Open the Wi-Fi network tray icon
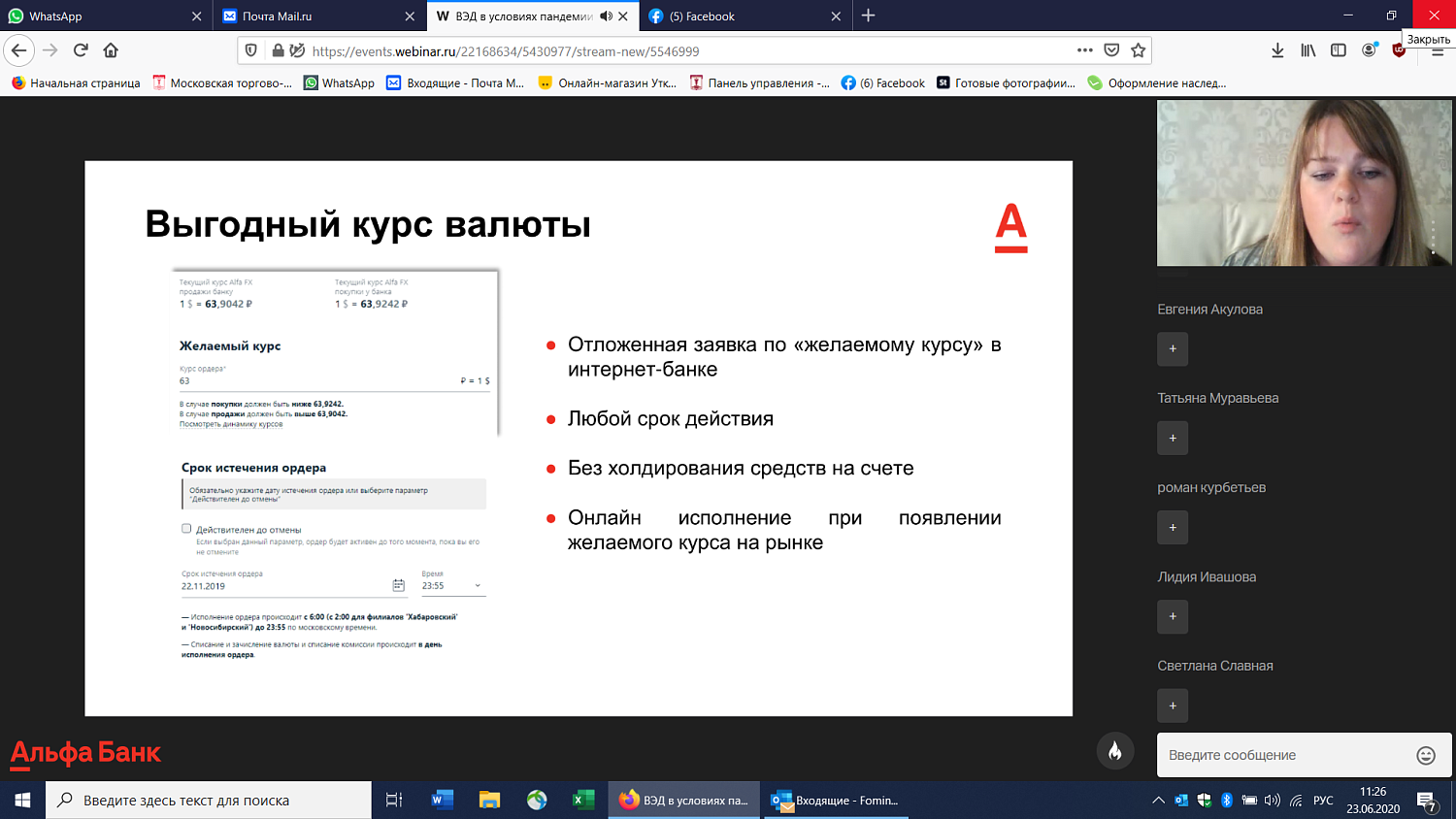The image size is (1456, 819). 1296,801
